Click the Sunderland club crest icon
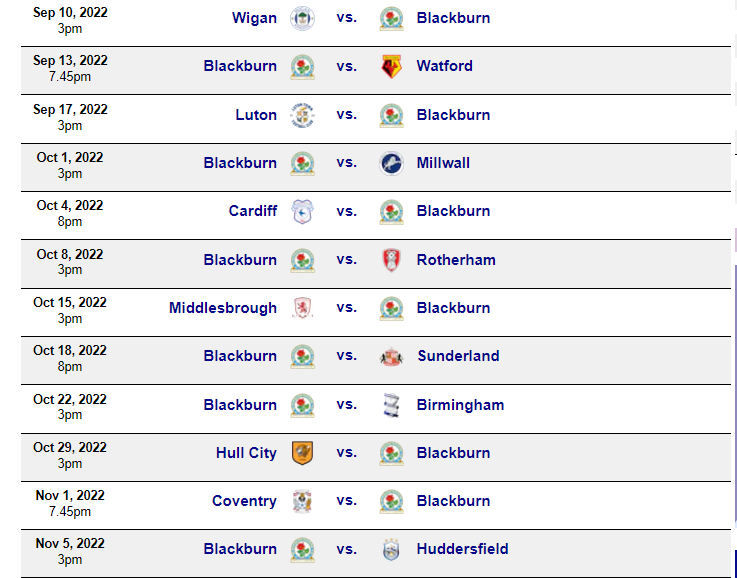This screenshot has height=578, width=737. pyautogui.click(x=391, y=357)
